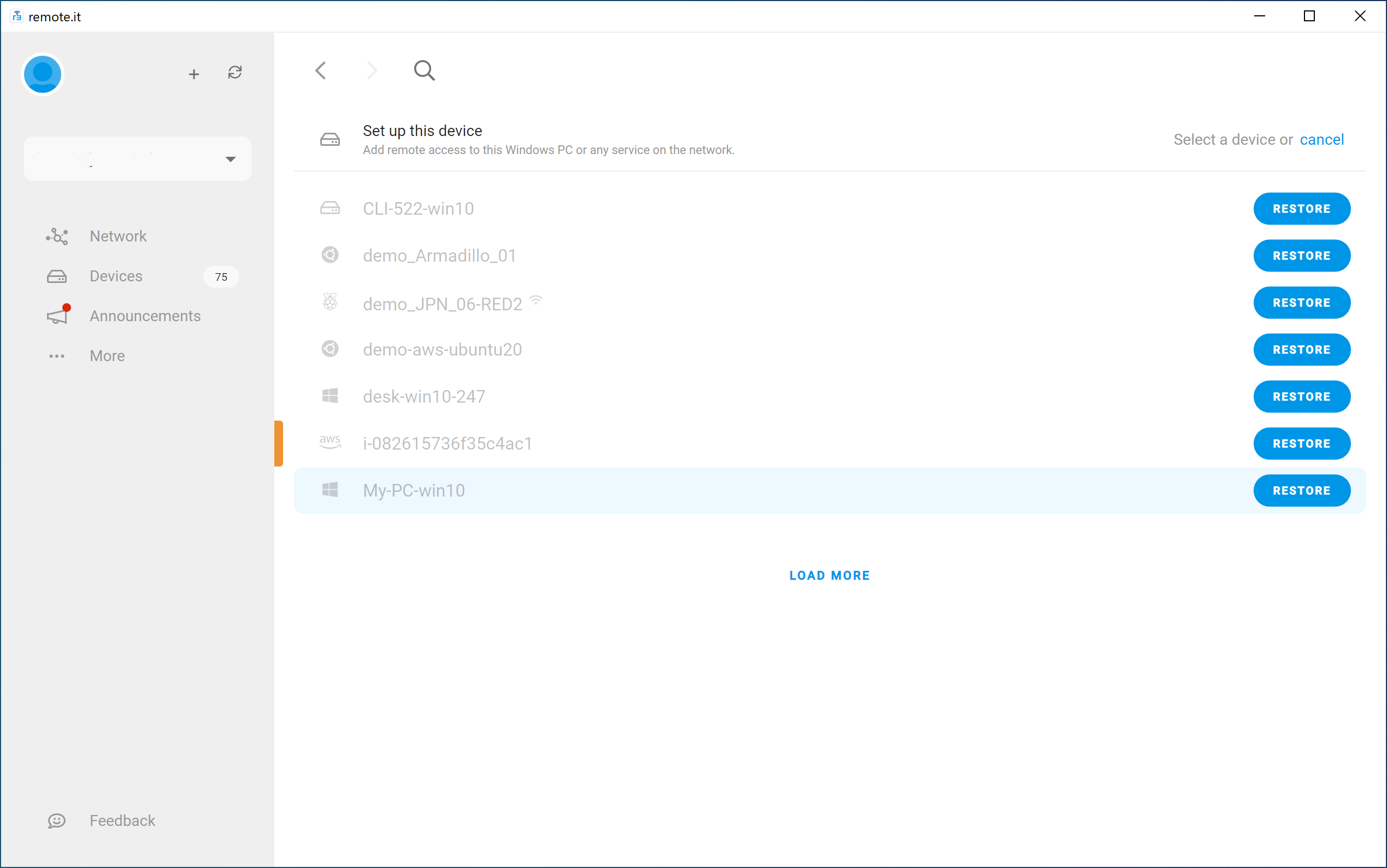Screen dimensions: 1387x868
Task: Click the Ubuntu icon beside demo_Armadillo_01
Action: coord(330,255)
